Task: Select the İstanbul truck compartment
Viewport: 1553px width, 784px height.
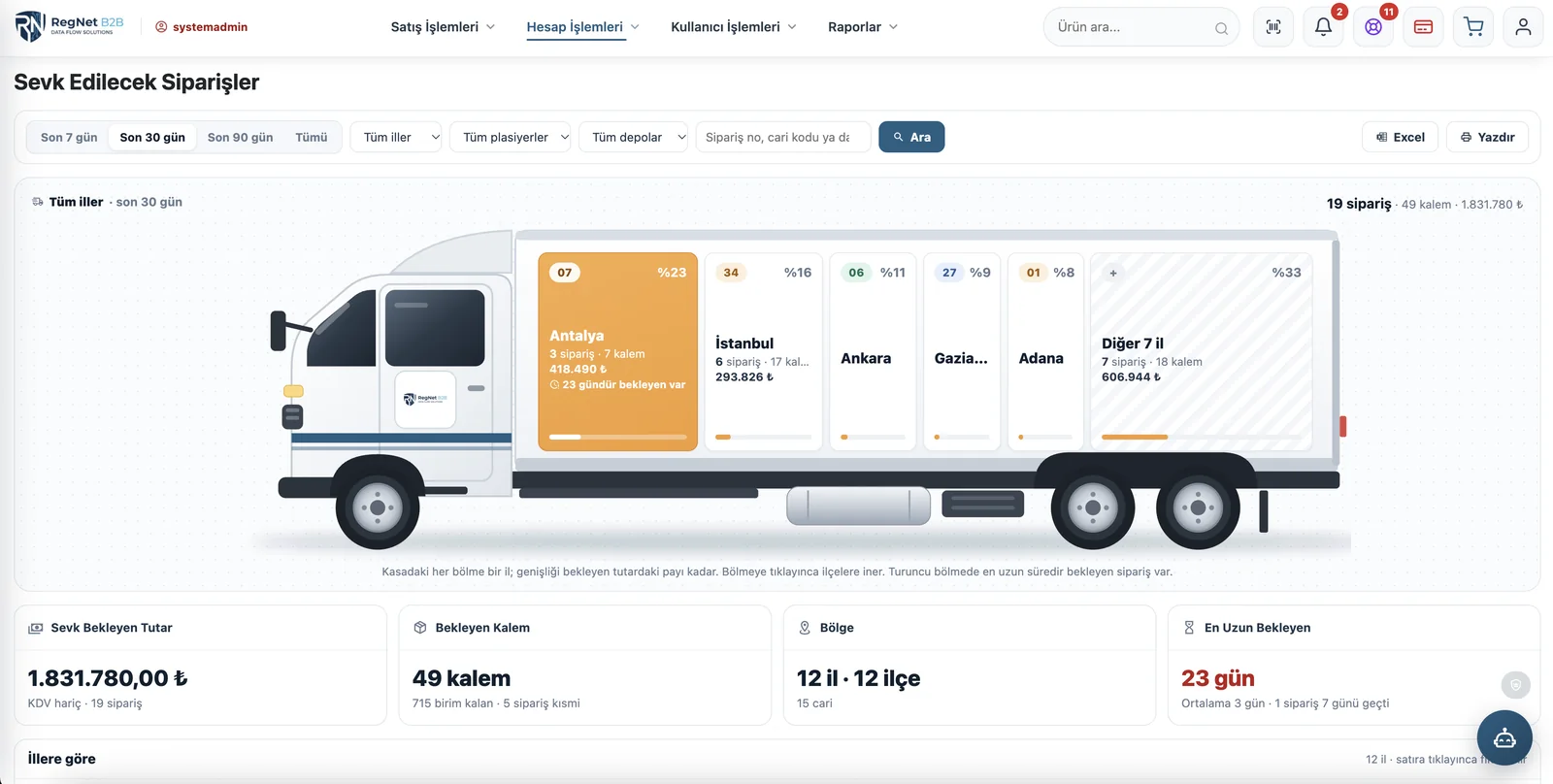Action: coord(764,352)
